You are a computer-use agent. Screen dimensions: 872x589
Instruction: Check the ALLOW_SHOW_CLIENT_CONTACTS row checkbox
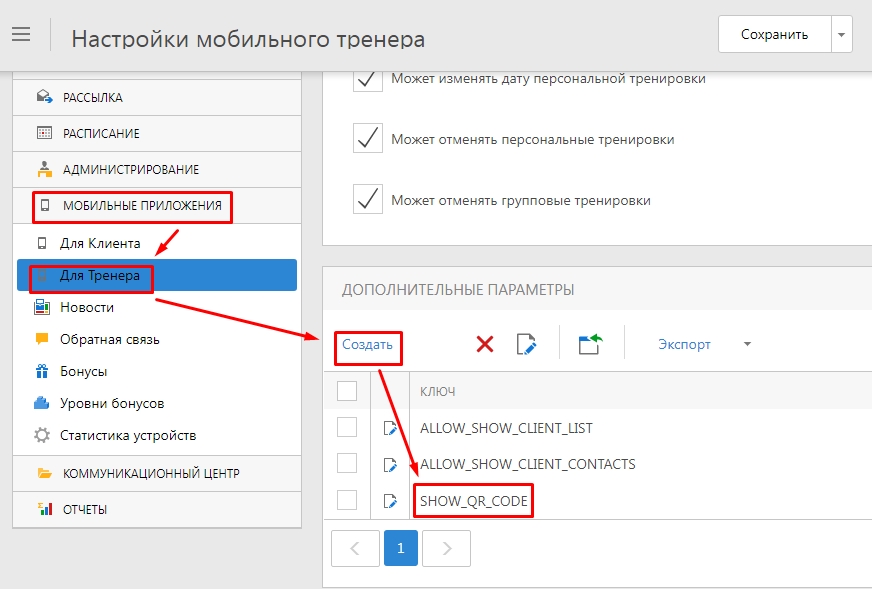347,463
